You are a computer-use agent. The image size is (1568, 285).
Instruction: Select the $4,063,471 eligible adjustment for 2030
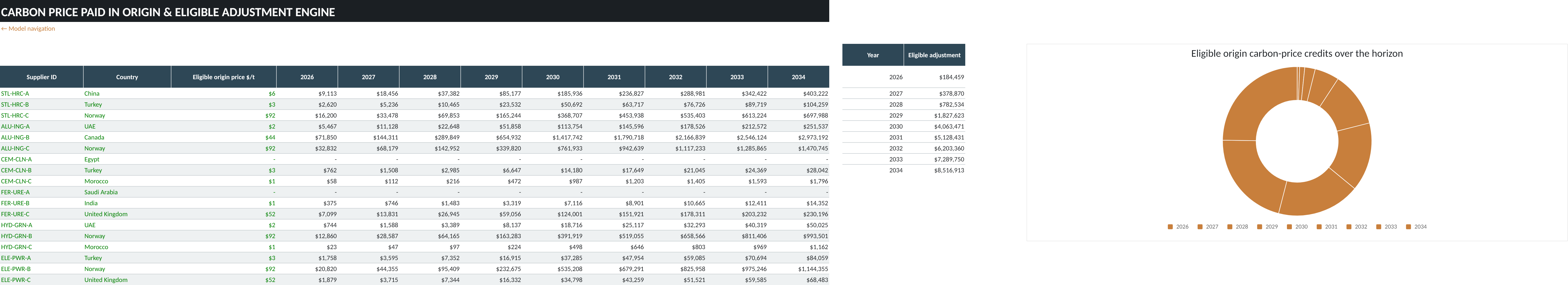pyautogui.click(x=934, y=126)
